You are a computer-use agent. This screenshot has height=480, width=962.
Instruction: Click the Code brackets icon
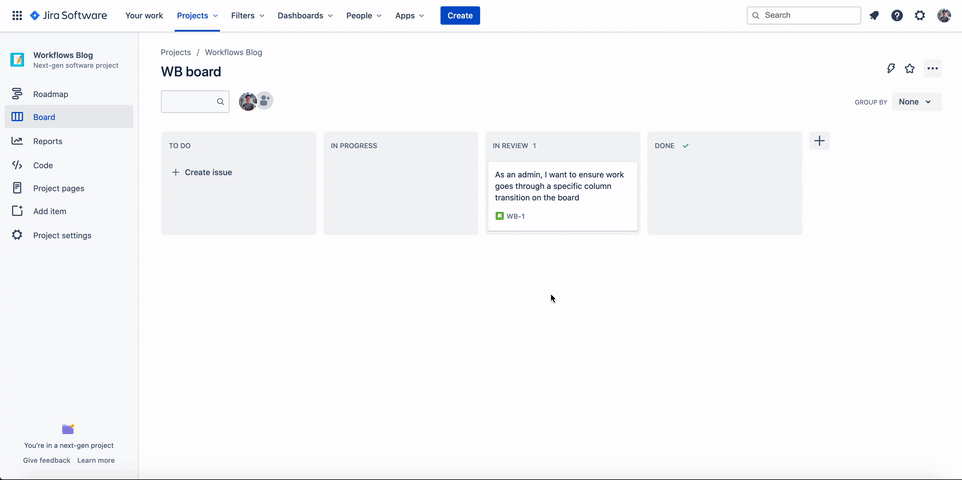[x=17, y=165]
